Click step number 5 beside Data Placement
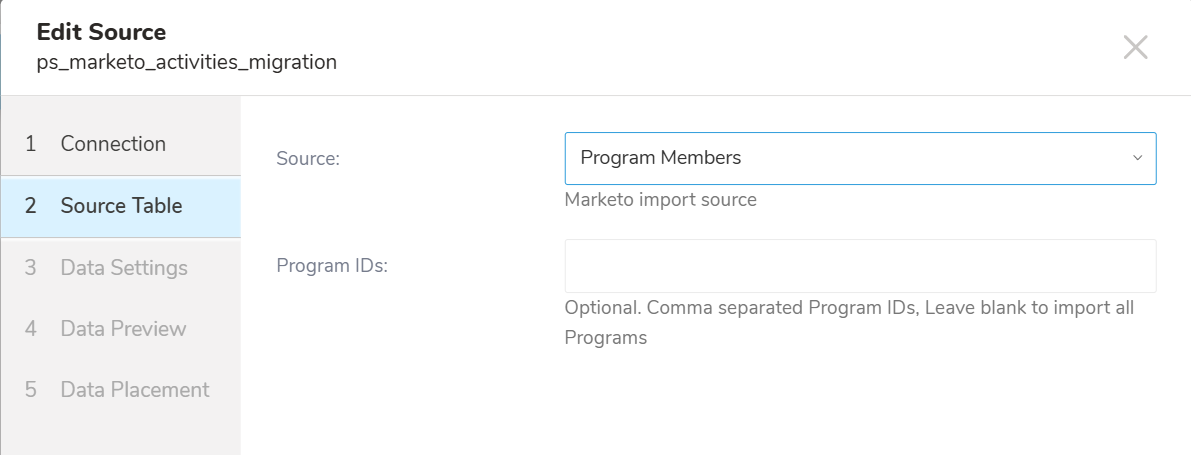Image resolution: width=1191 pixels, height=455 pixels. (x=30, y=390)
